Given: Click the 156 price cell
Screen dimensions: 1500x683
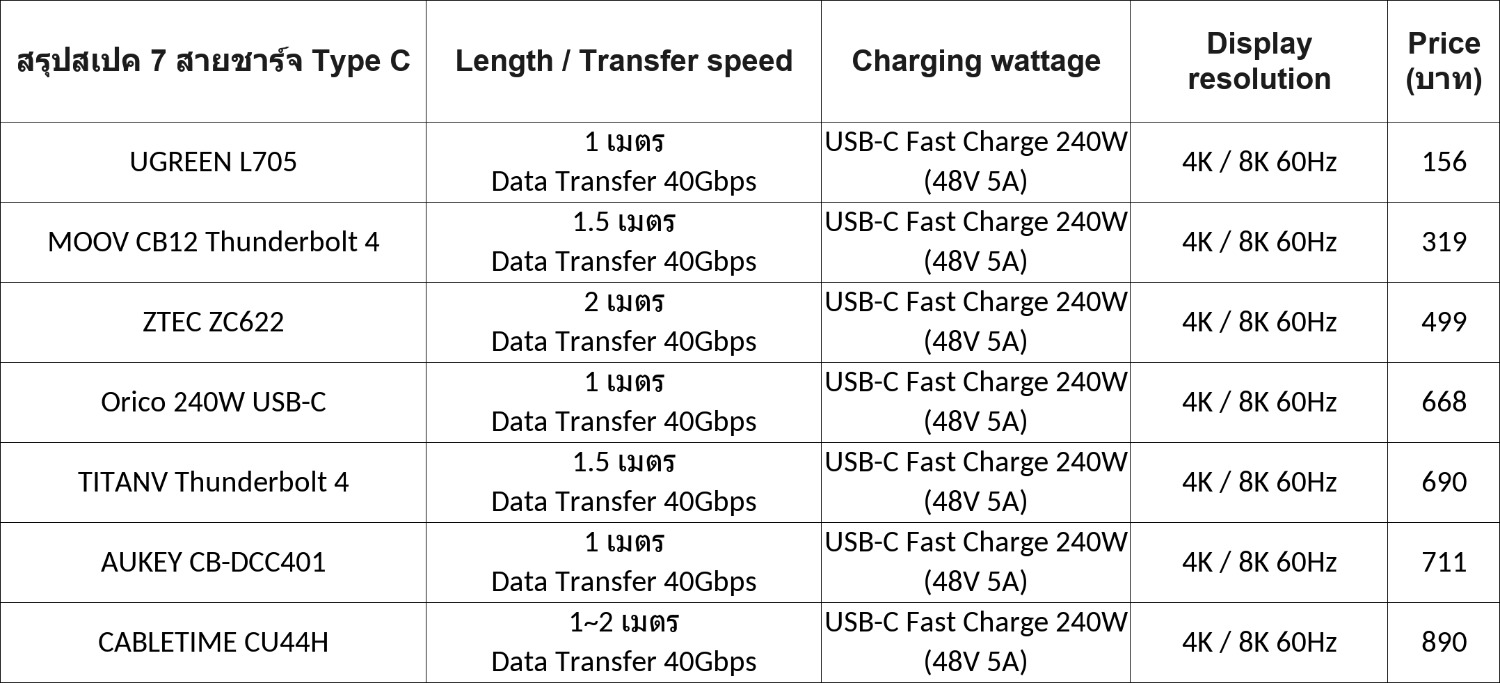Looking at the screenshot, I should click(1443, 162).
